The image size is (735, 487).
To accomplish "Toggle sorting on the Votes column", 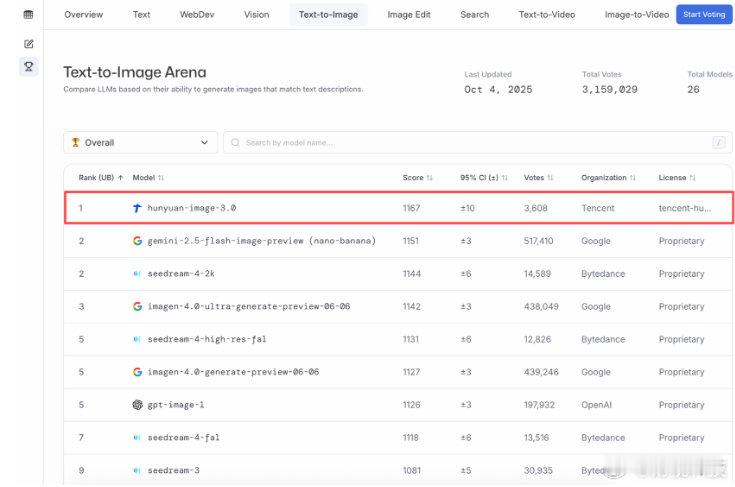I will [x=539, y=177].
